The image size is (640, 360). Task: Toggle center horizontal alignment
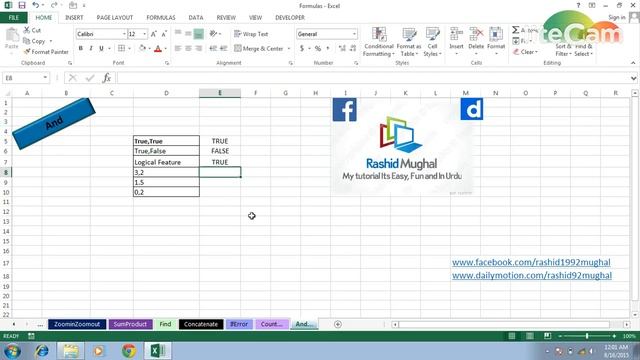pos(188,48)
